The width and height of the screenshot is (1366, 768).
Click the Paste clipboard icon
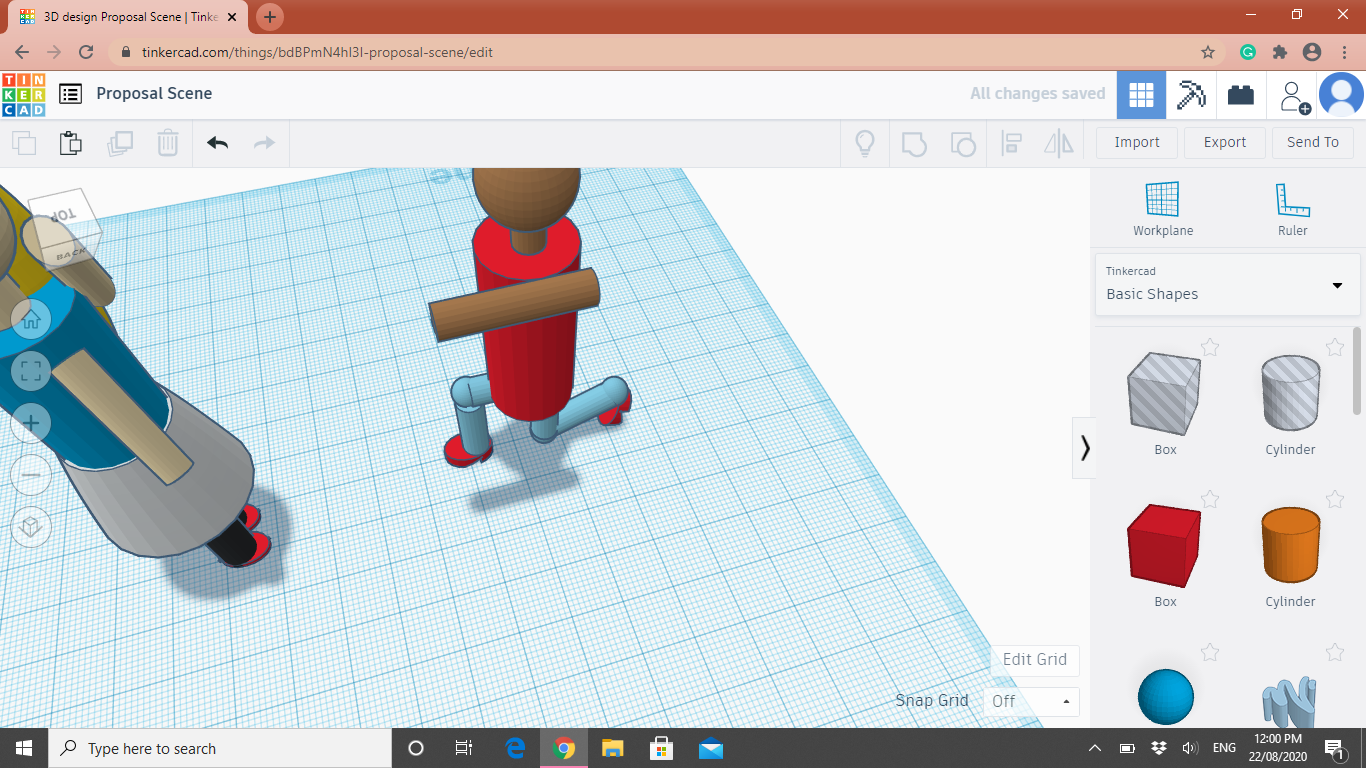[x=71, y=143]
